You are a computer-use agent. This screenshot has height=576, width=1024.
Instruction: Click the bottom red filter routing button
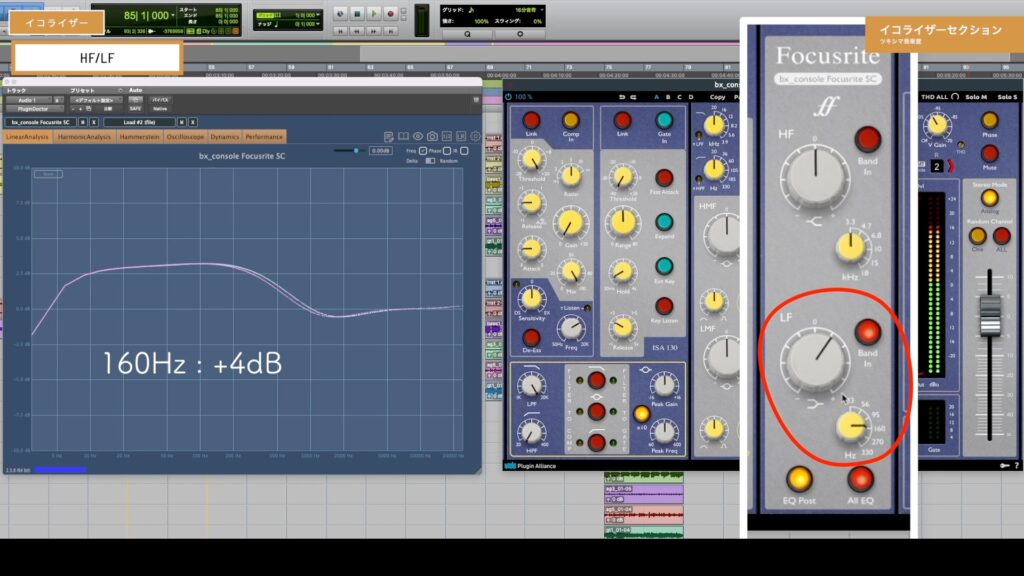[596, 442]
